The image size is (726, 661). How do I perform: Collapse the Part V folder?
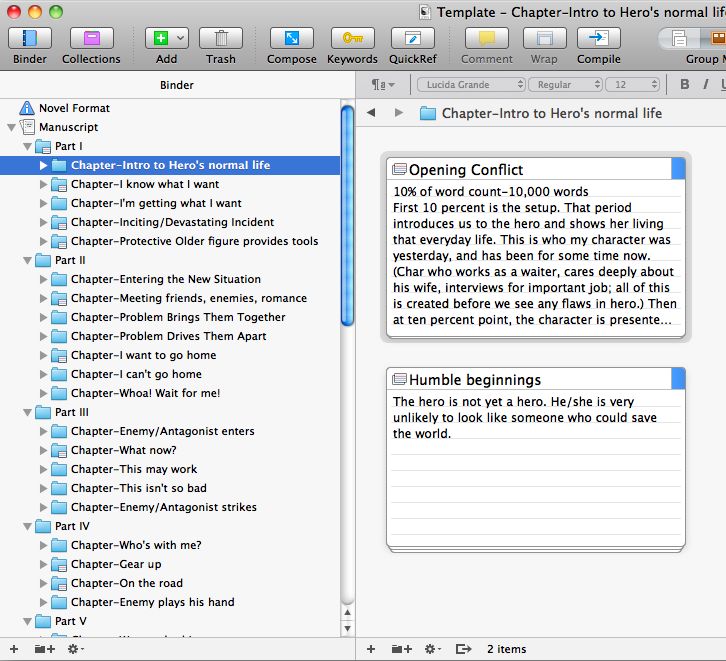pyautogui.click(x=27, y=621)
